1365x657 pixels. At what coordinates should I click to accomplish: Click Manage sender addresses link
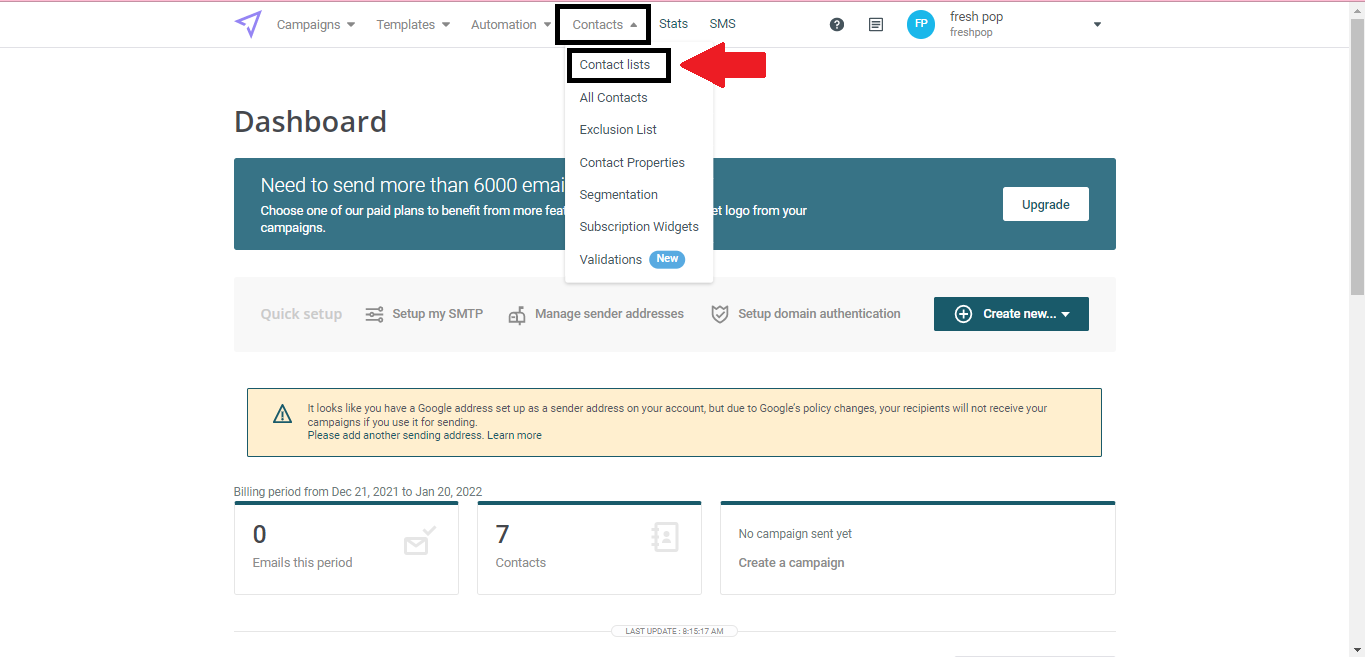click(609, 314)
